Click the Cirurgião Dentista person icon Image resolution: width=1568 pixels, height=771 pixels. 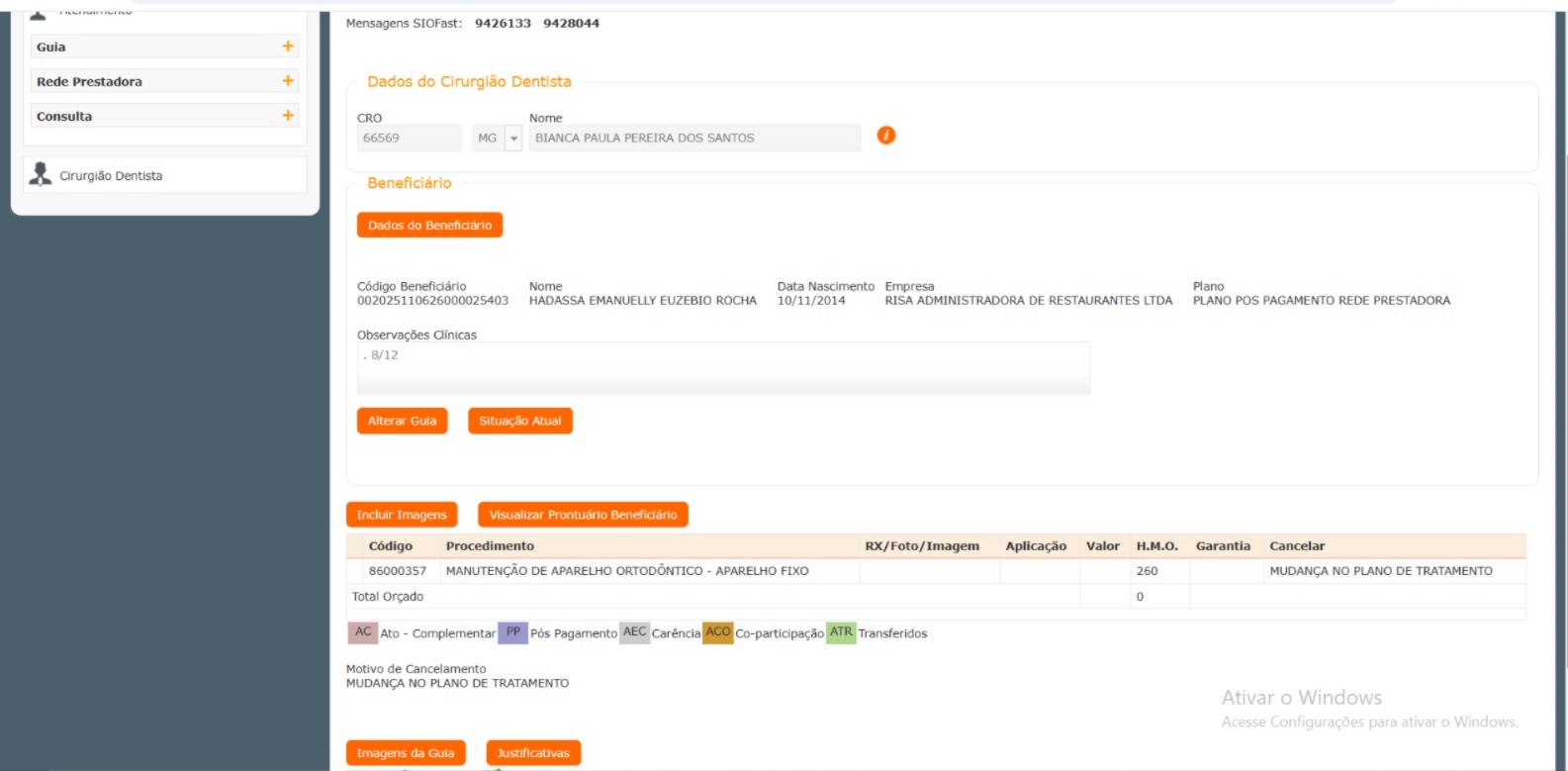point(40,174)
